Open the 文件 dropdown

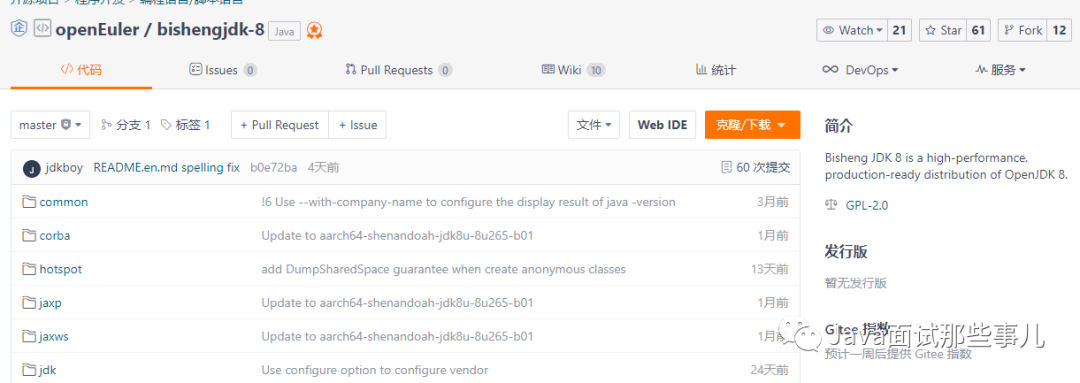coord(594,125)
